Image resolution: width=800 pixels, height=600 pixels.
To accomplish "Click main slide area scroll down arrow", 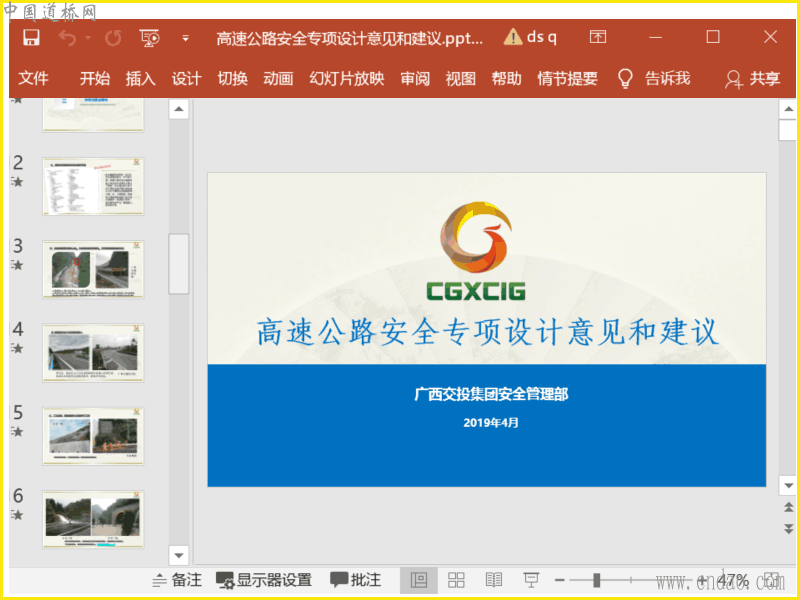I will click(x=788, y=486).
